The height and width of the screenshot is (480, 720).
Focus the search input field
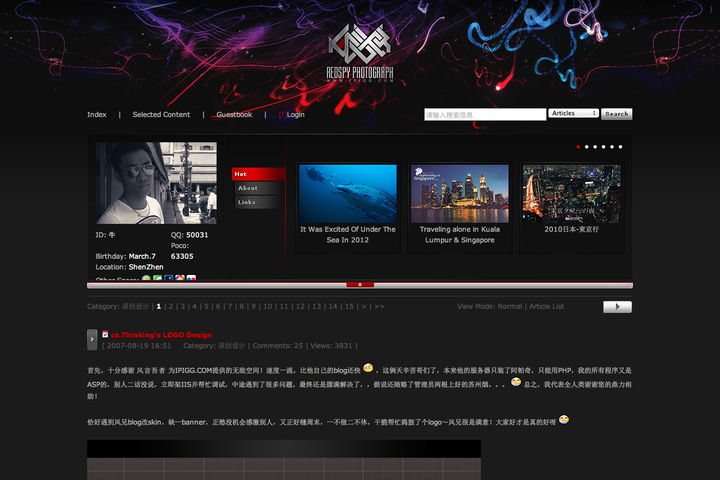coord(485,114)
